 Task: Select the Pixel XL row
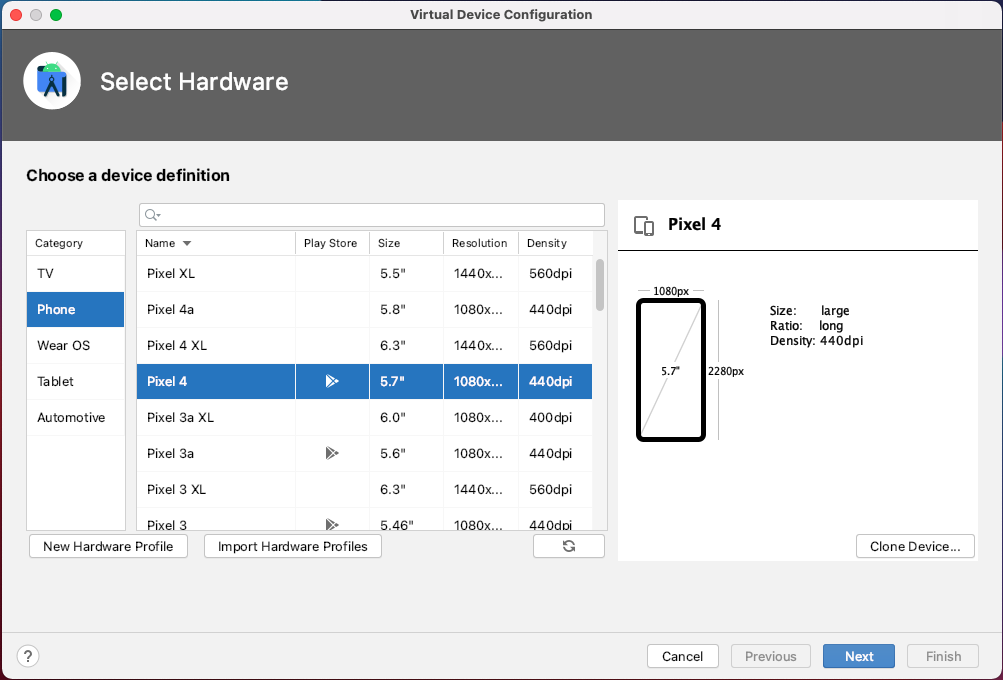[365, 273]
